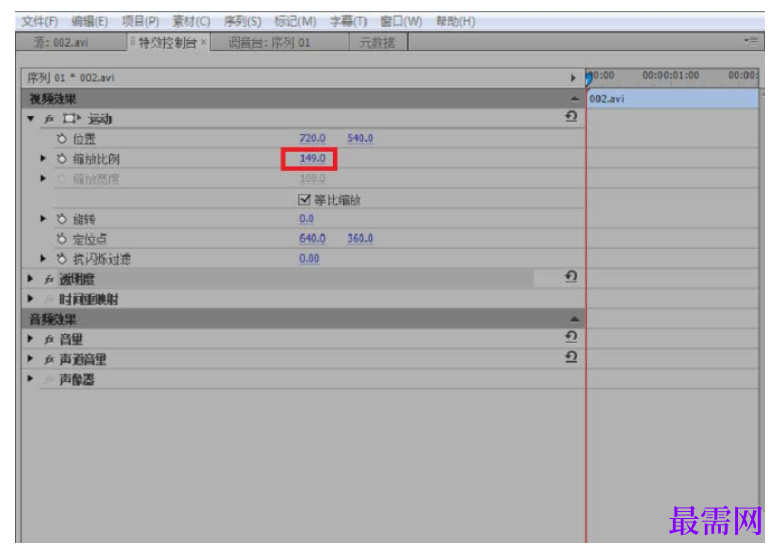Expand the 旋转 property triangle
The width and height of the screenshot is (781, 552).
(x=43, y=219)
